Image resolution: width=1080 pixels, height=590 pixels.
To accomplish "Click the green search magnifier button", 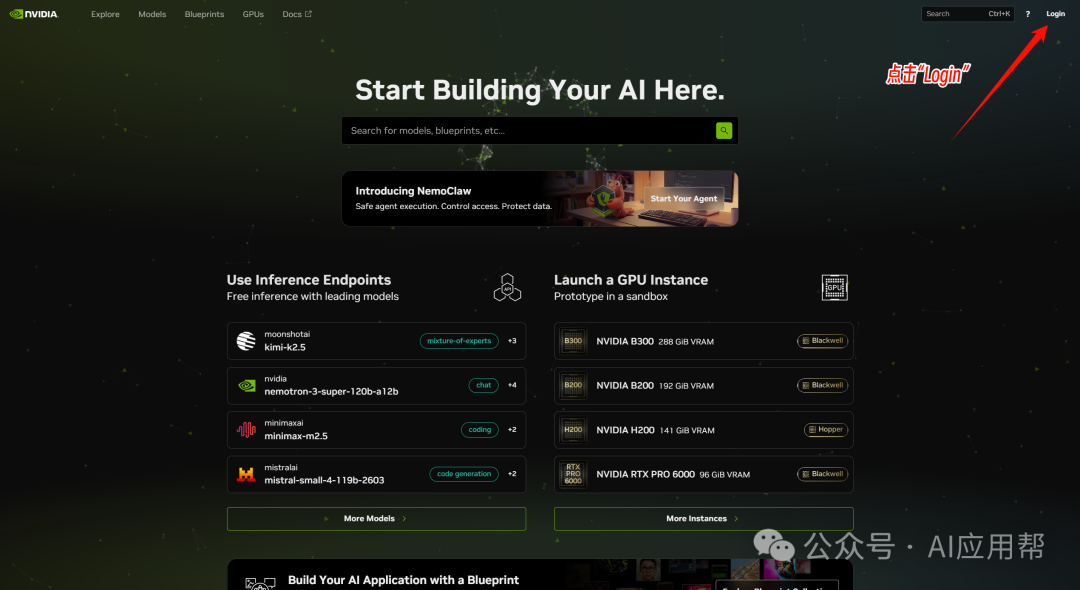I will (x=723, y=131).
